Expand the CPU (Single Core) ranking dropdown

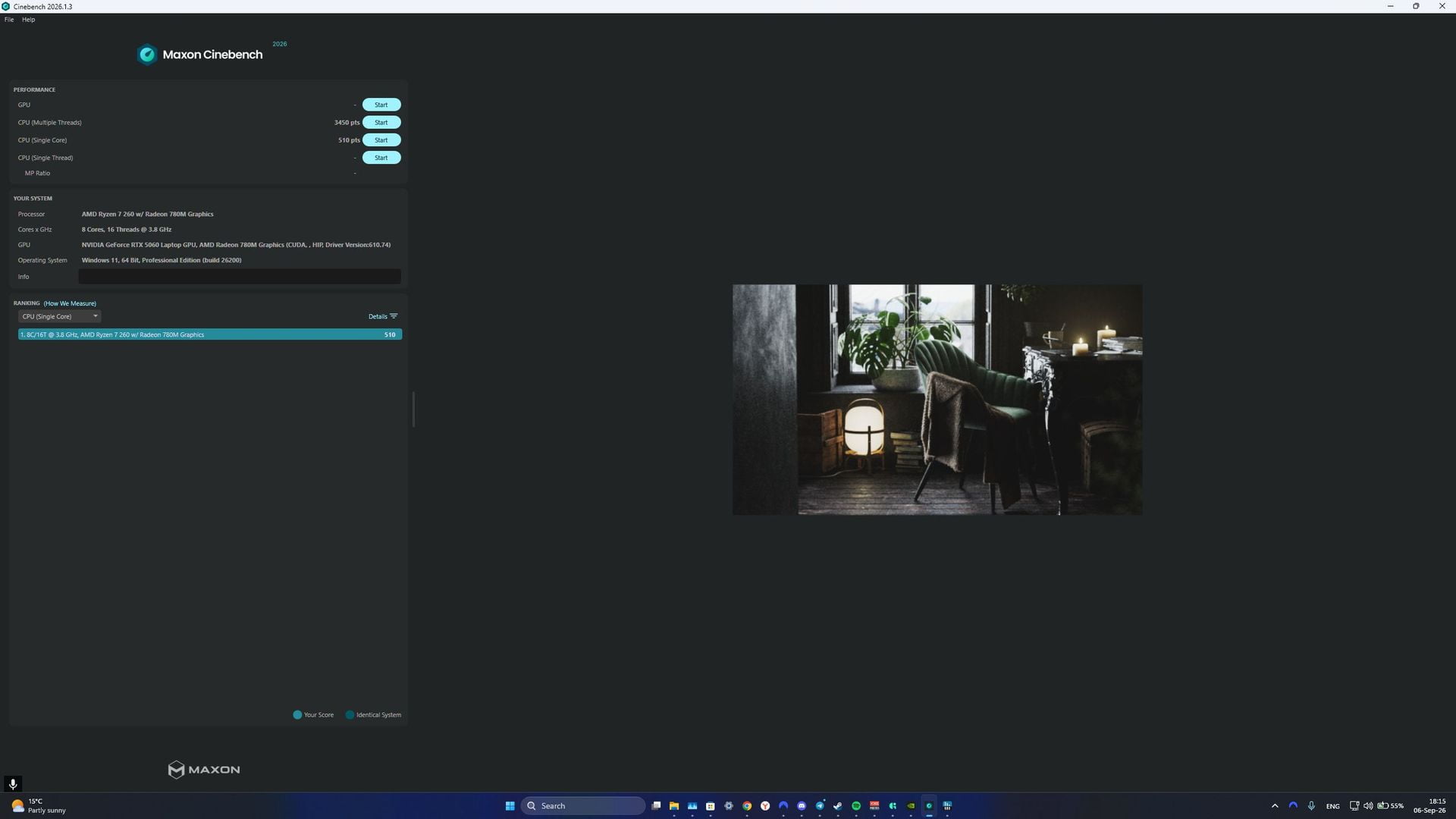pyautogui.click(x=59, y=316)
